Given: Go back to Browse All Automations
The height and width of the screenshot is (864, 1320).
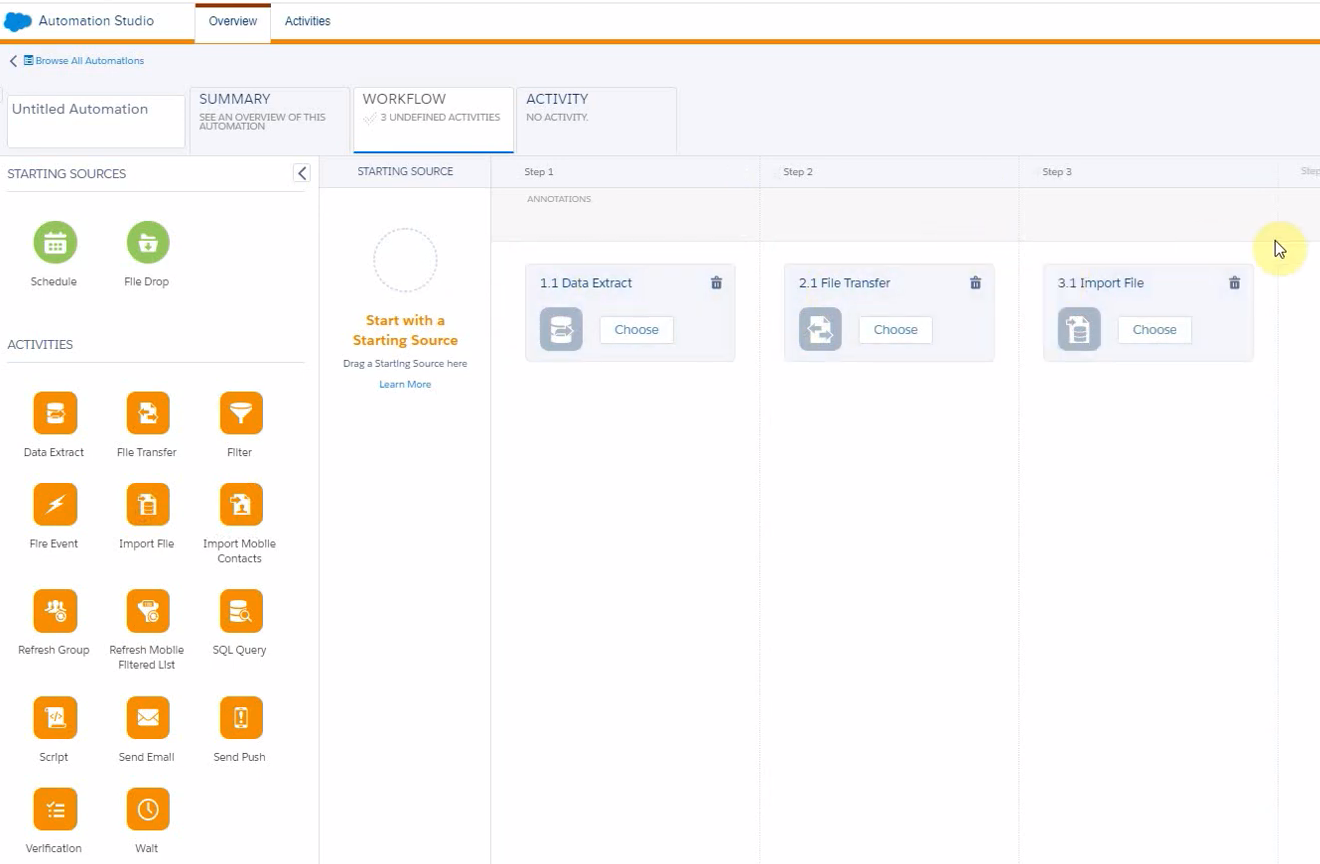Looking at the screenshot, I should [83, 61].
